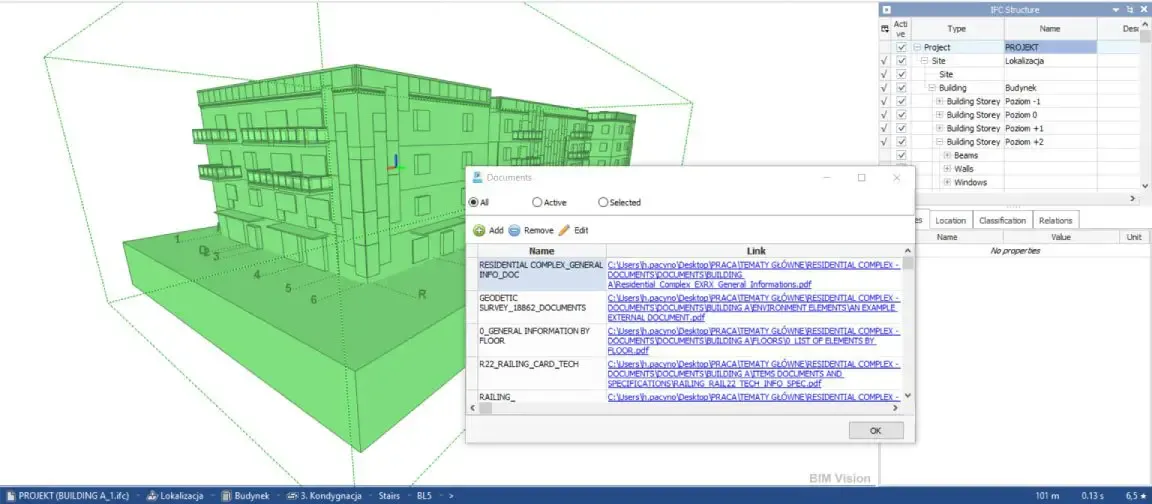Collapse Building Storey Poziom +2

940,142
